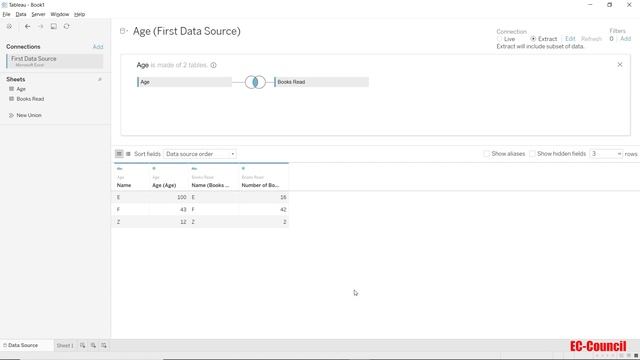The width and height of the screenshot is (640, 360).
Task: Select the Live connection option
Action: point(500,39)
